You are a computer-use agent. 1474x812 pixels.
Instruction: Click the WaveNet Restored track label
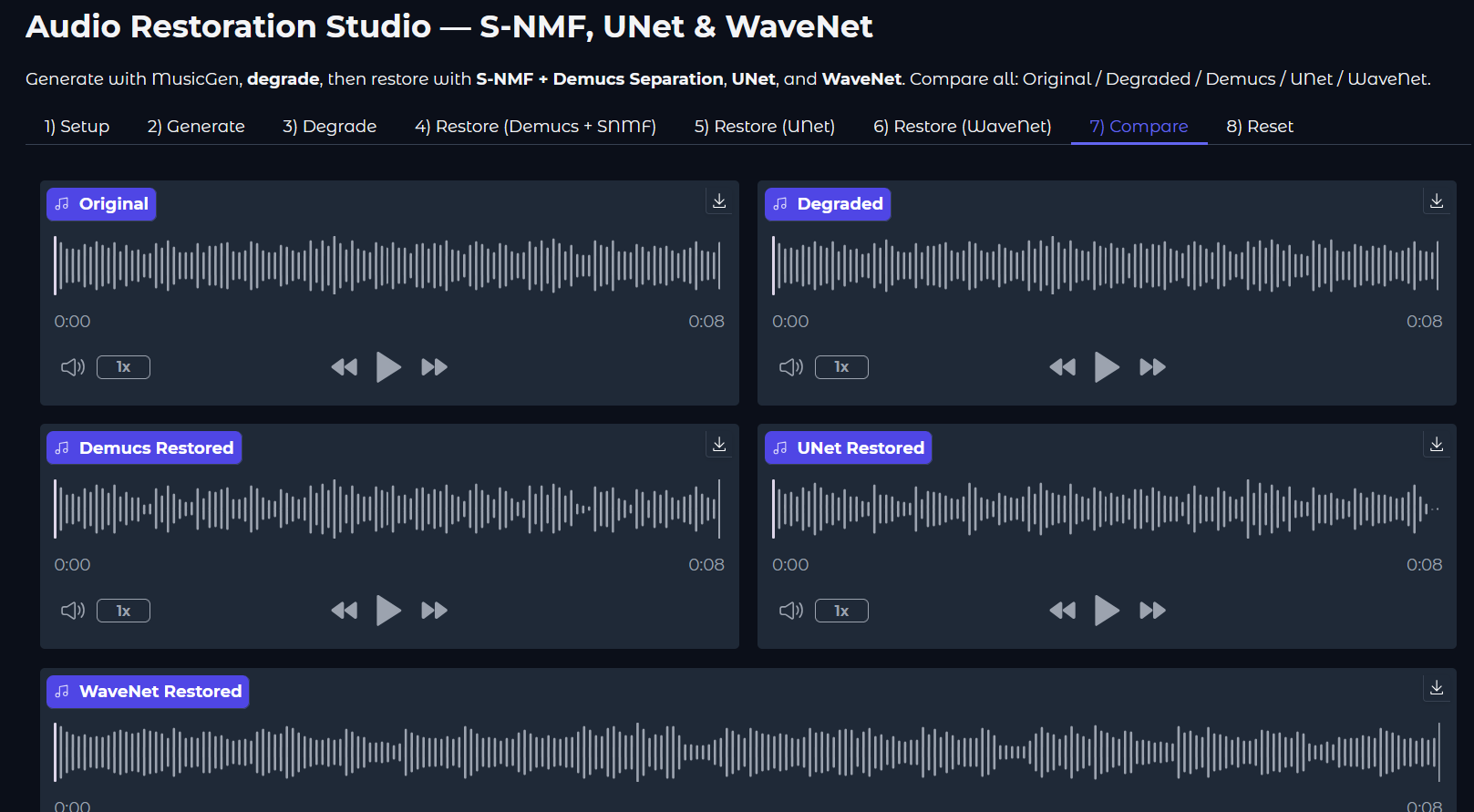pos(148,691)
